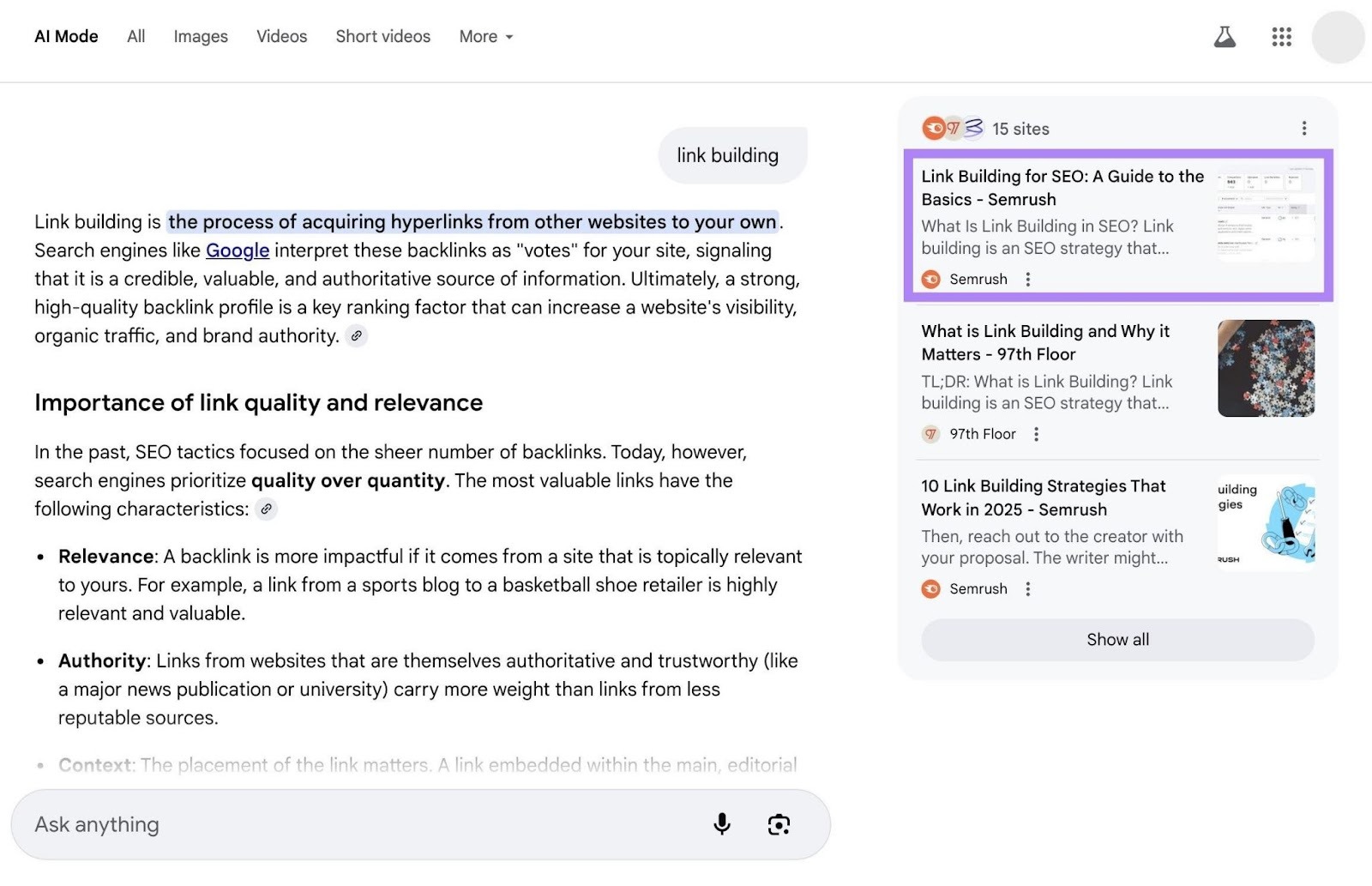Open the three-dot menu beside 97th Floor
1372x886 pixels.
point(1036,434)
